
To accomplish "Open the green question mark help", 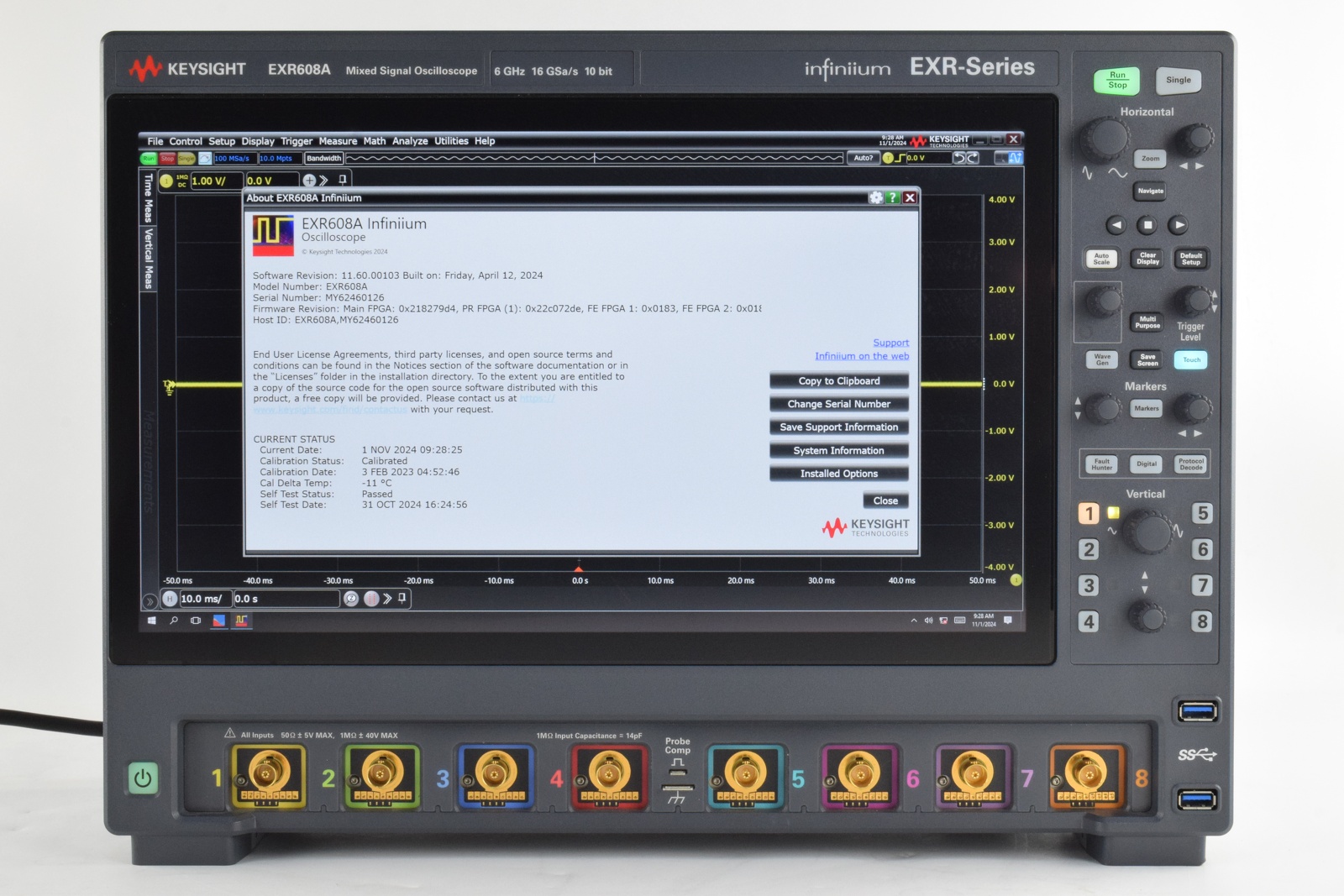I will (x=893, y=197).
